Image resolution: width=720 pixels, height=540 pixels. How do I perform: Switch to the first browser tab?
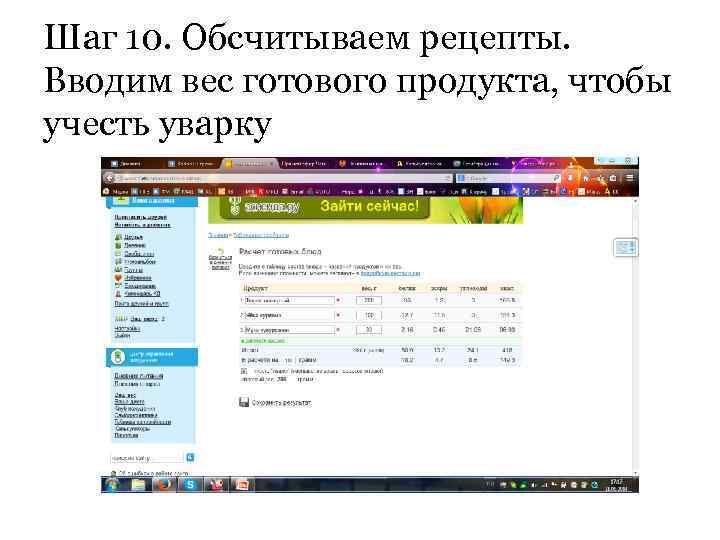(131, 163)
